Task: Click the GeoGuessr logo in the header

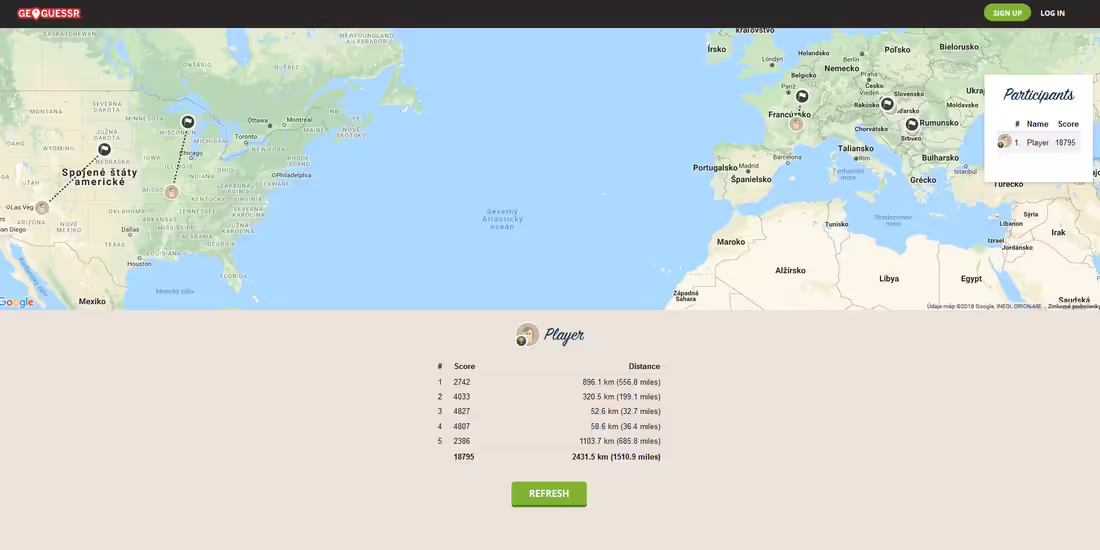Action: [49, 13]
